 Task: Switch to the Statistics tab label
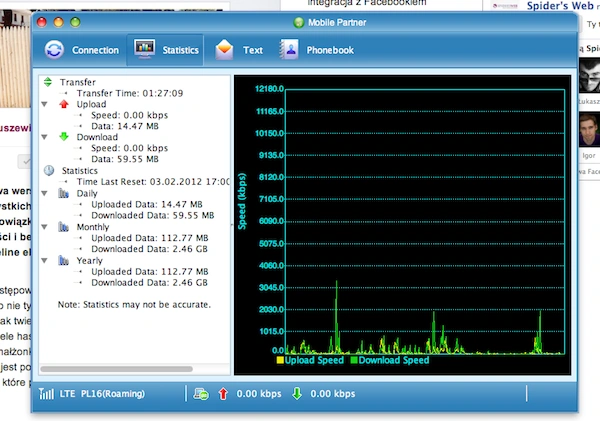click(x=181, y=50)
